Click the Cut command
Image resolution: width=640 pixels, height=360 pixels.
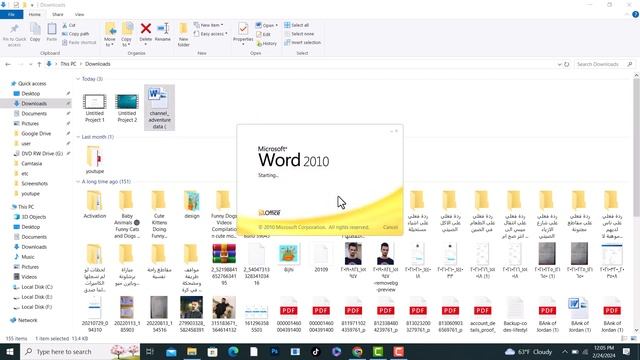[69, 25]
